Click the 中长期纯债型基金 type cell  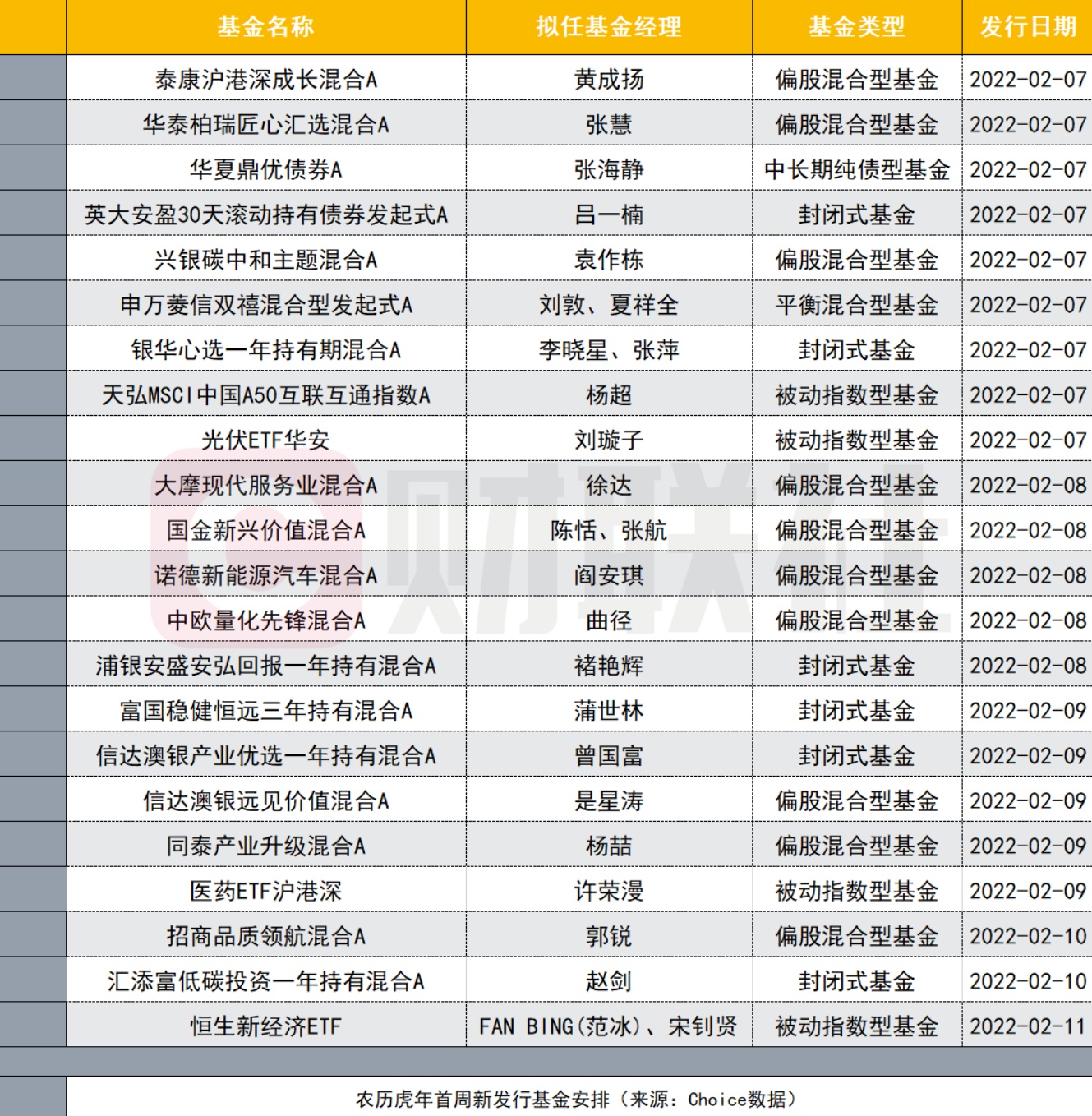tap(857, 169)
